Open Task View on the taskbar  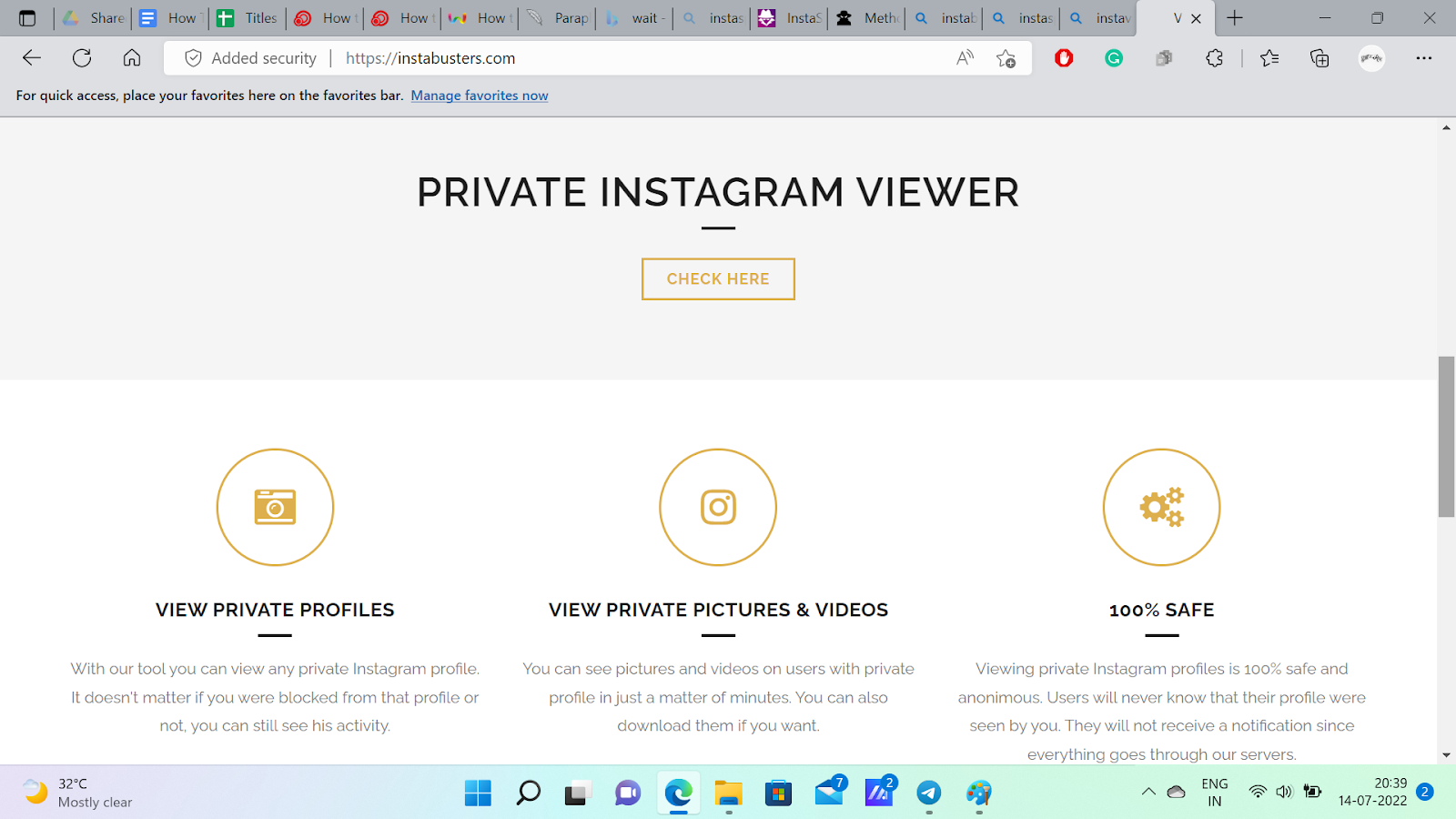coord(578,793)
